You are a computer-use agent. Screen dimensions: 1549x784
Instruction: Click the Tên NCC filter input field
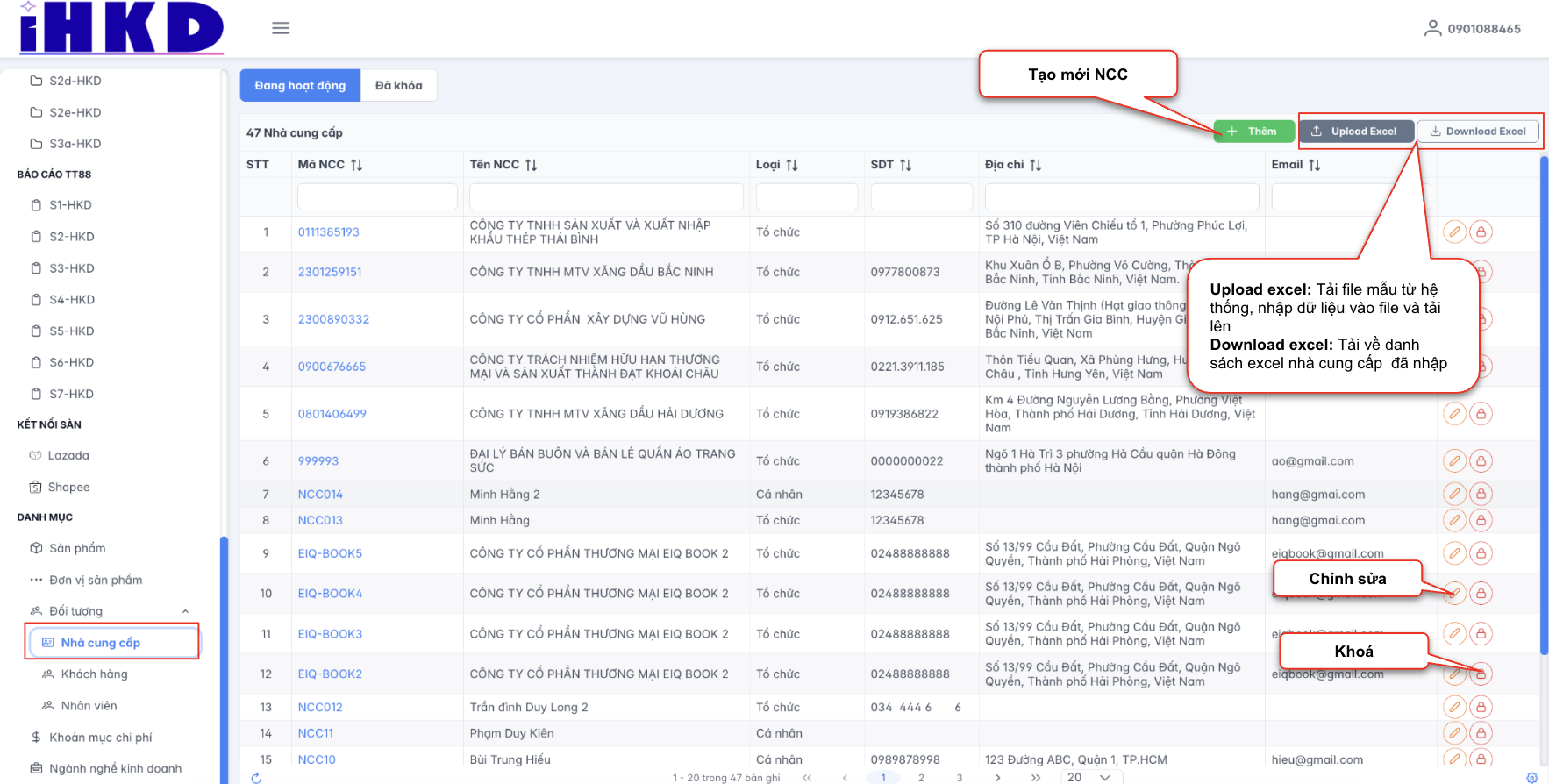pyautogui.click(x=605, y=196)
